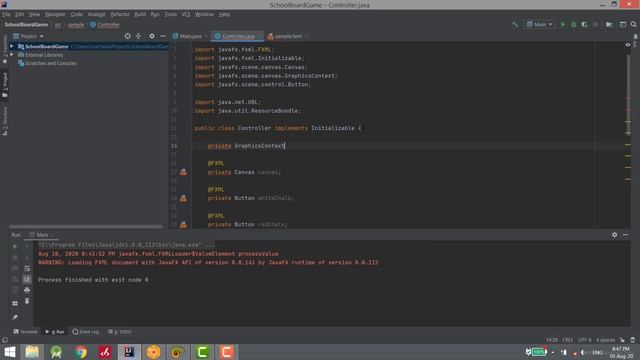Open the Windows Start menu
The height and width of the screenshot is (360, 640).
coord(9,352)
